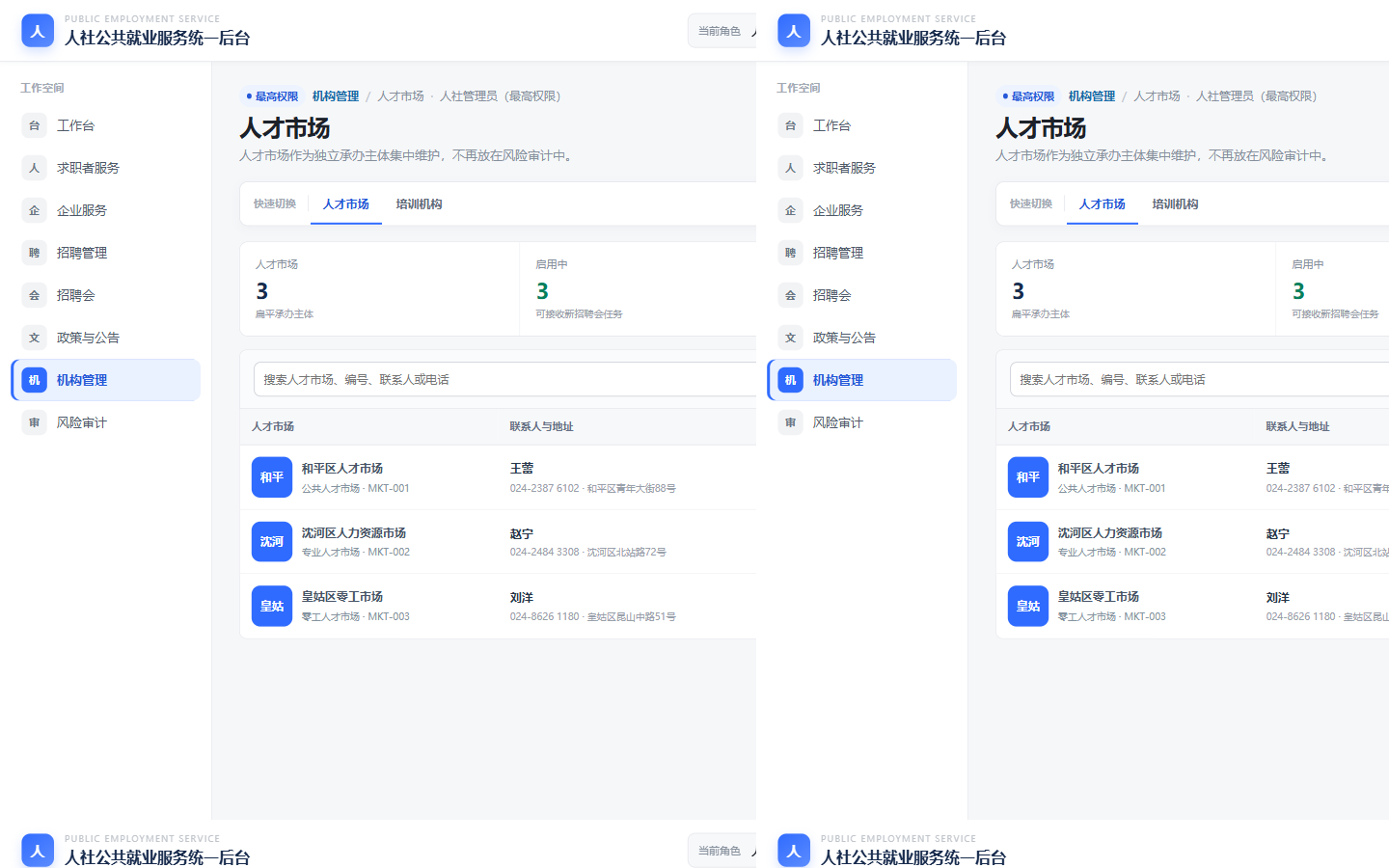Select the 人才市场 tab in the left copy
Screen dimensions: 1389x868
point(346,204)
